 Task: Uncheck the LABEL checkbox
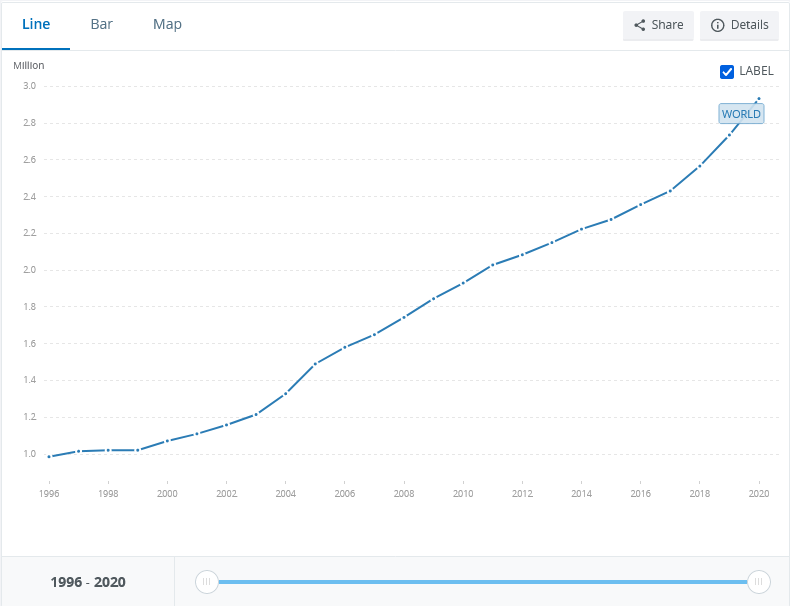point(727,71)
